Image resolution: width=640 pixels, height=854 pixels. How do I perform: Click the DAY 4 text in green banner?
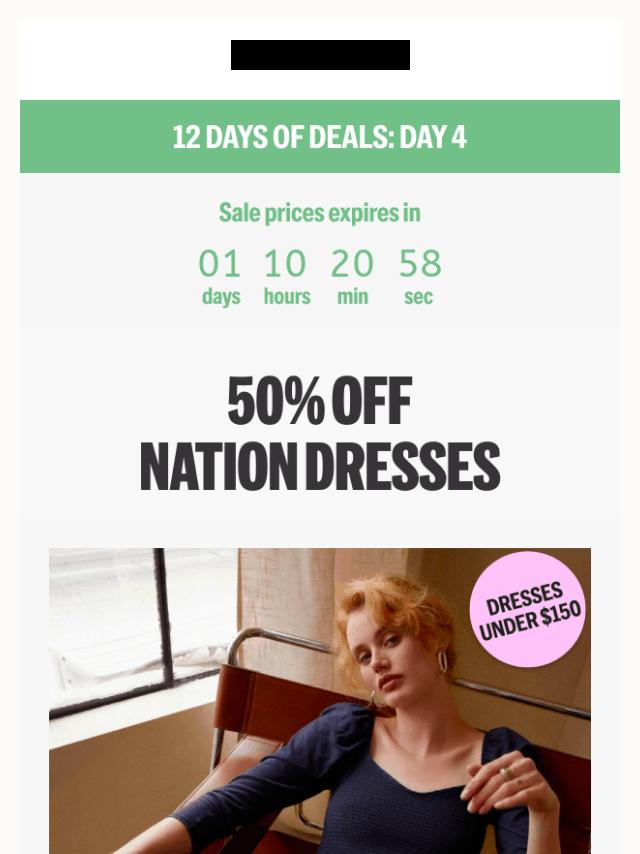(x=433, y=136)
